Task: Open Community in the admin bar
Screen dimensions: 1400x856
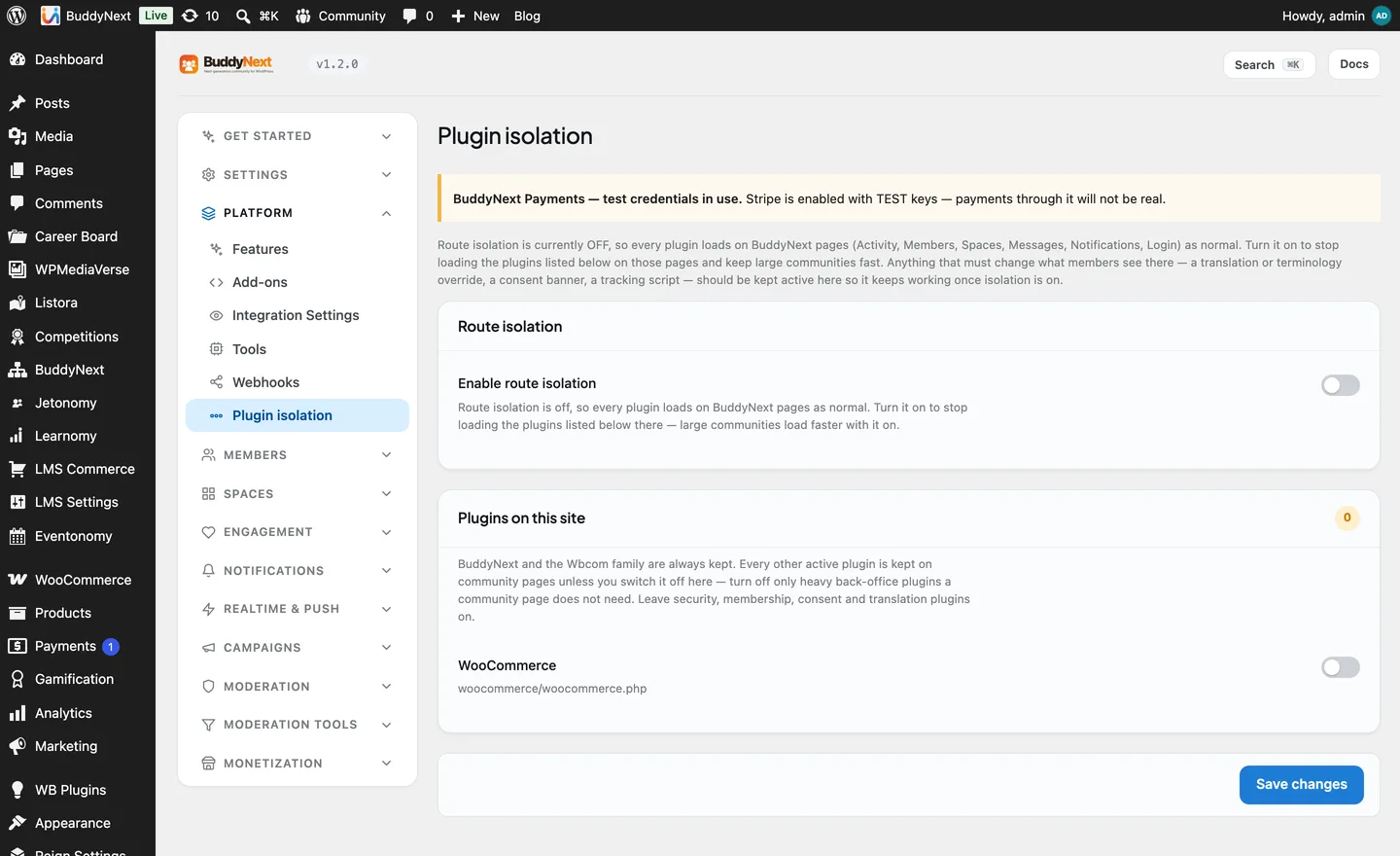Action: coord(341,16)
